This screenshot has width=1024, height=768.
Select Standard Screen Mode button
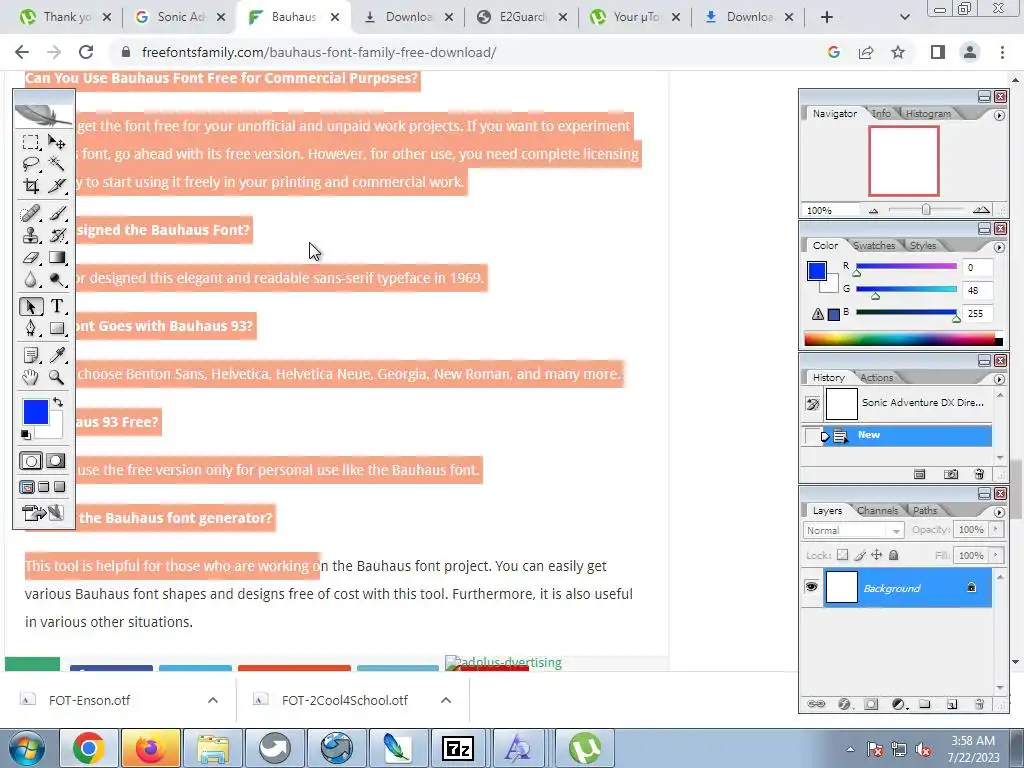27,487
